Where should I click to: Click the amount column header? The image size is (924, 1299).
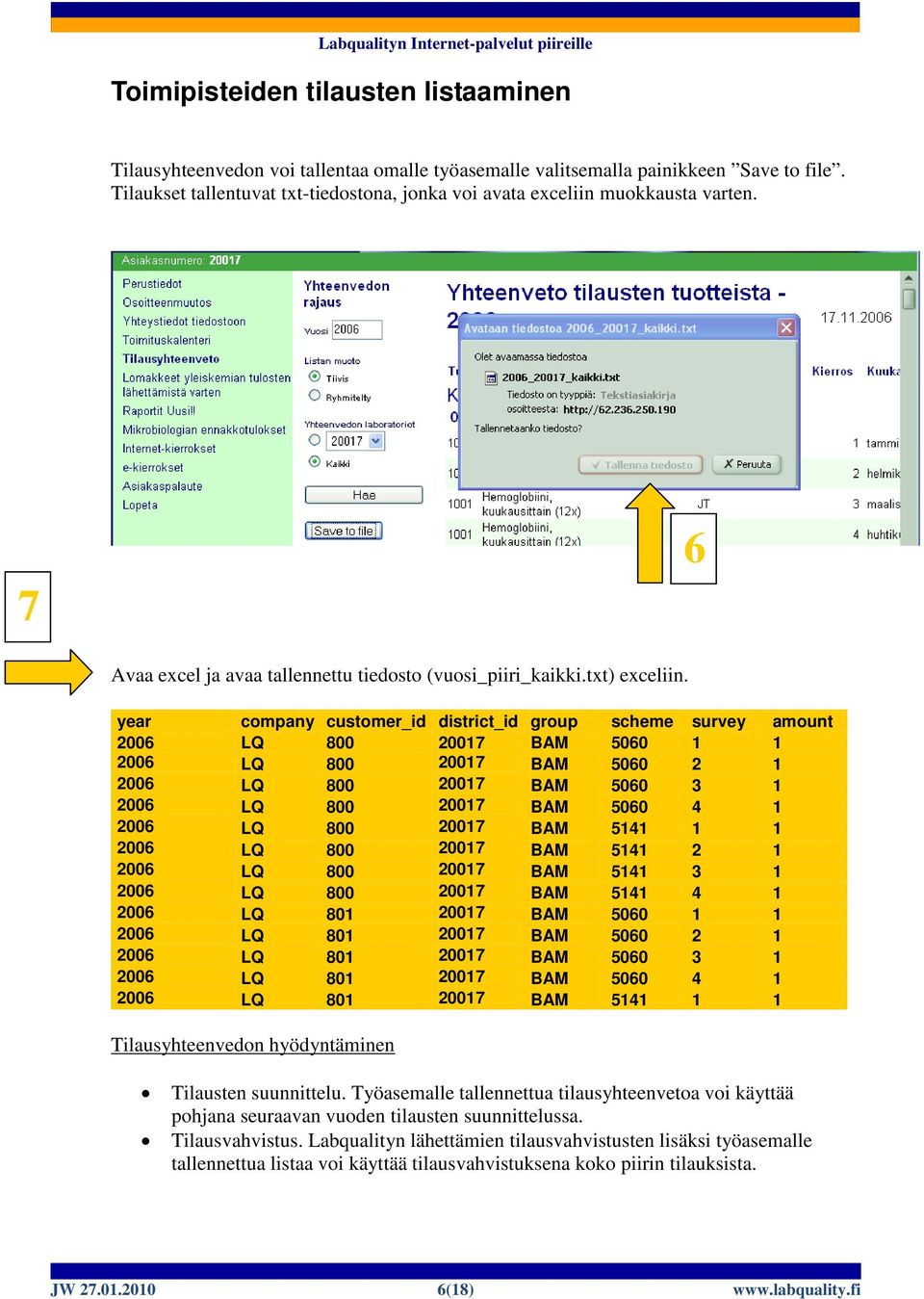click(x=803, y=721)
